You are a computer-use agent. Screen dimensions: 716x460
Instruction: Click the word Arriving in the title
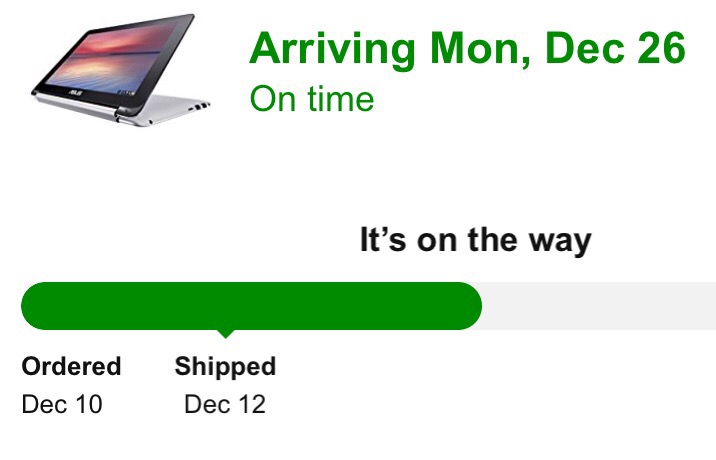[x=332, y=50]
